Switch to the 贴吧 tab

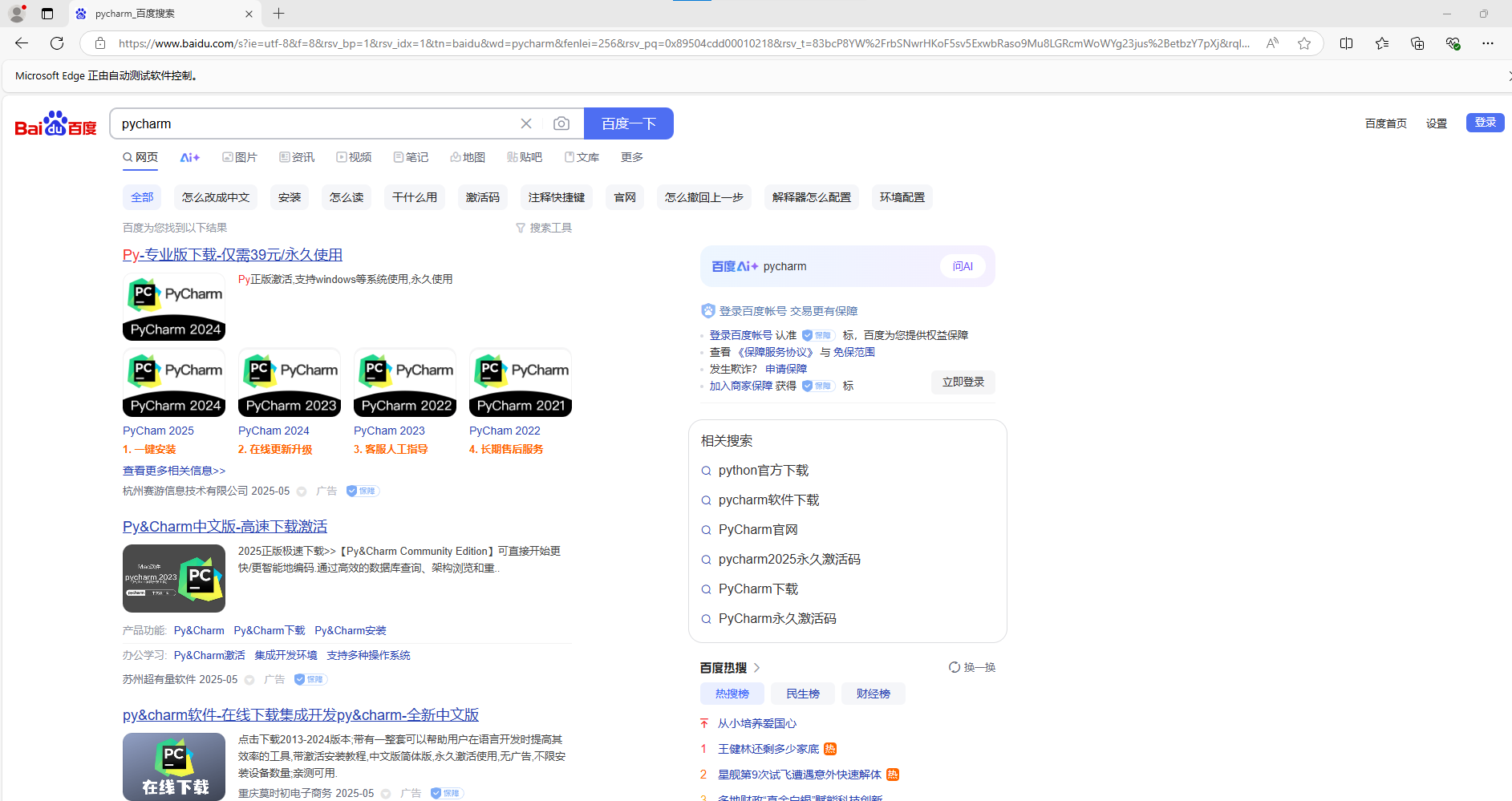coord(525,157)
